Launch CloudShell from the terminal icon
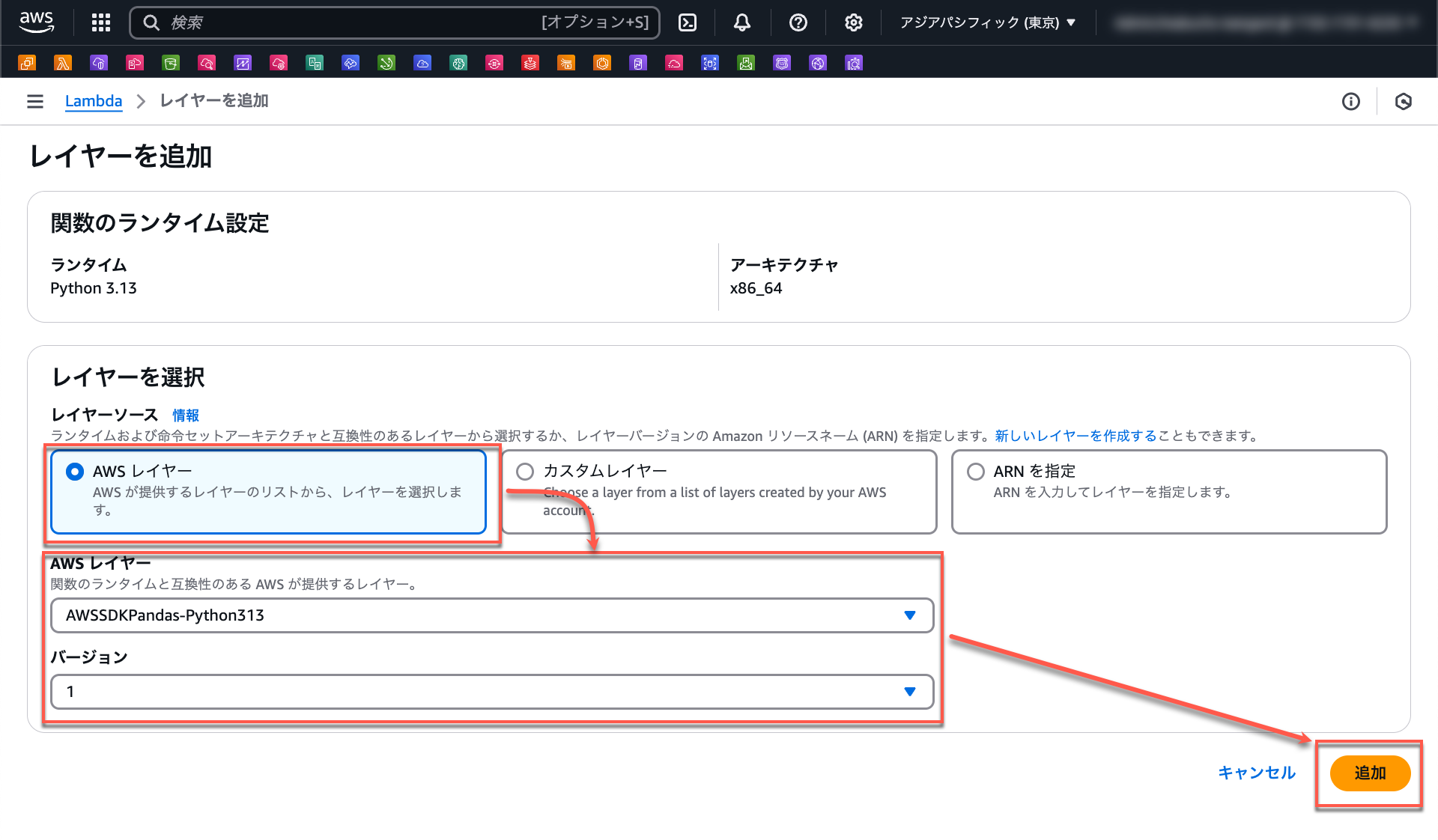 (688, 22)
